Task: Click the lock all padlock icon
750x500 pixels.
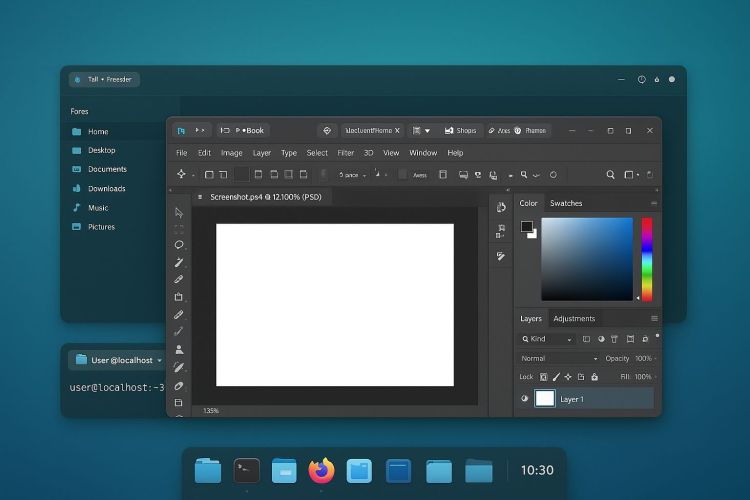Action: [593, 377]
